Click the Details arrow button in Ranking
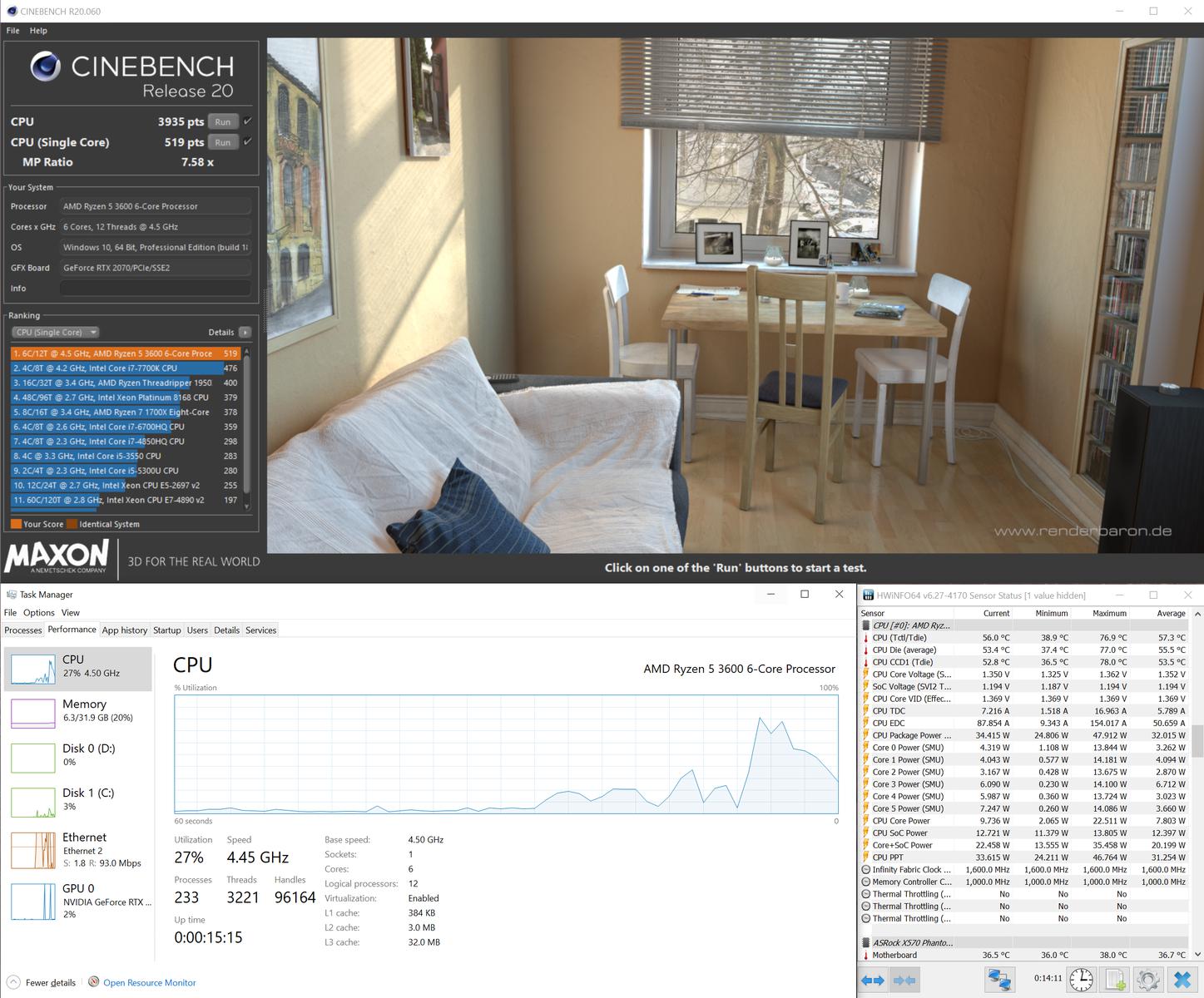 point(245,332)
